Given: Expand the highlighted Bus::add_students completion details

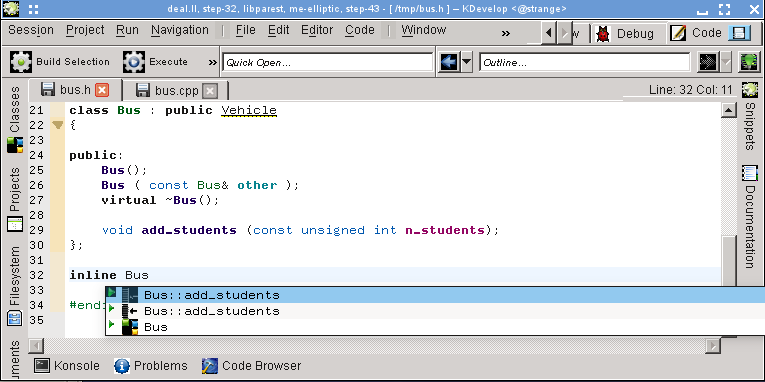Looking at the screenshot, I should pos(112,292).
